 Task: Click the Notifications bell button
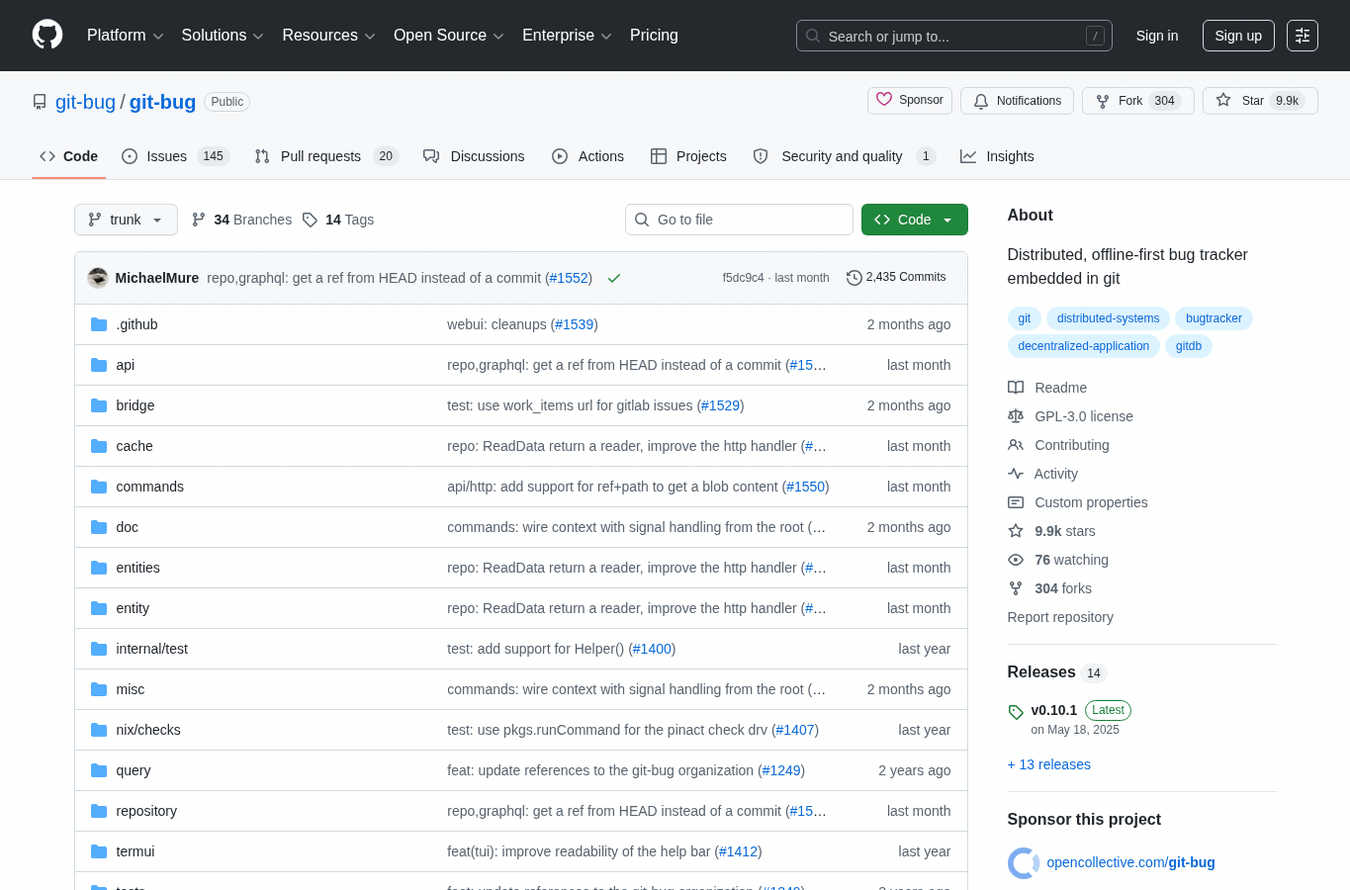click(x=1017, y=101)
